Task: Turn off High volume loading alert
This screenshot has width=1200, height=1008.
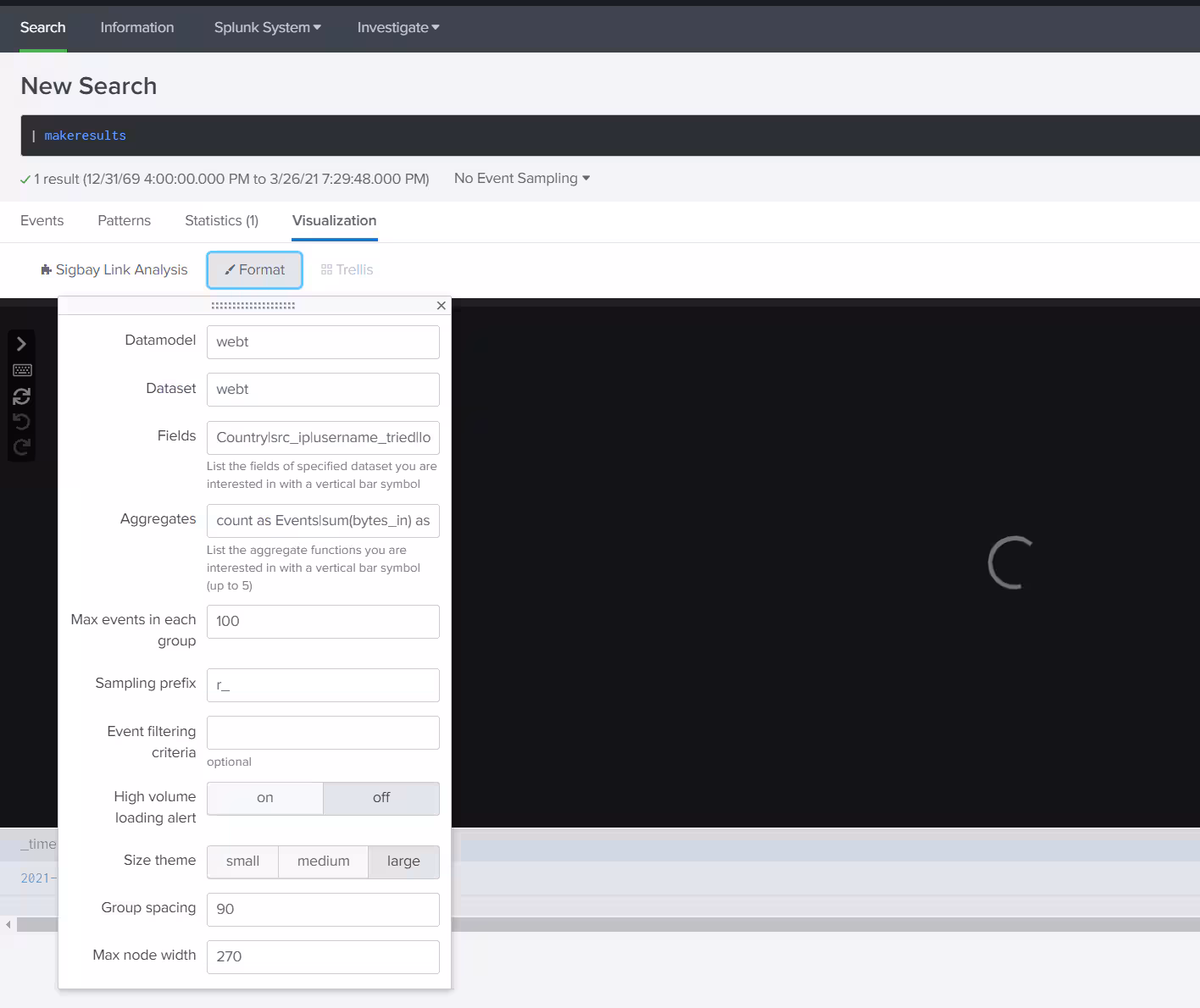Action: pyautogui.click(x=381, y=798)
